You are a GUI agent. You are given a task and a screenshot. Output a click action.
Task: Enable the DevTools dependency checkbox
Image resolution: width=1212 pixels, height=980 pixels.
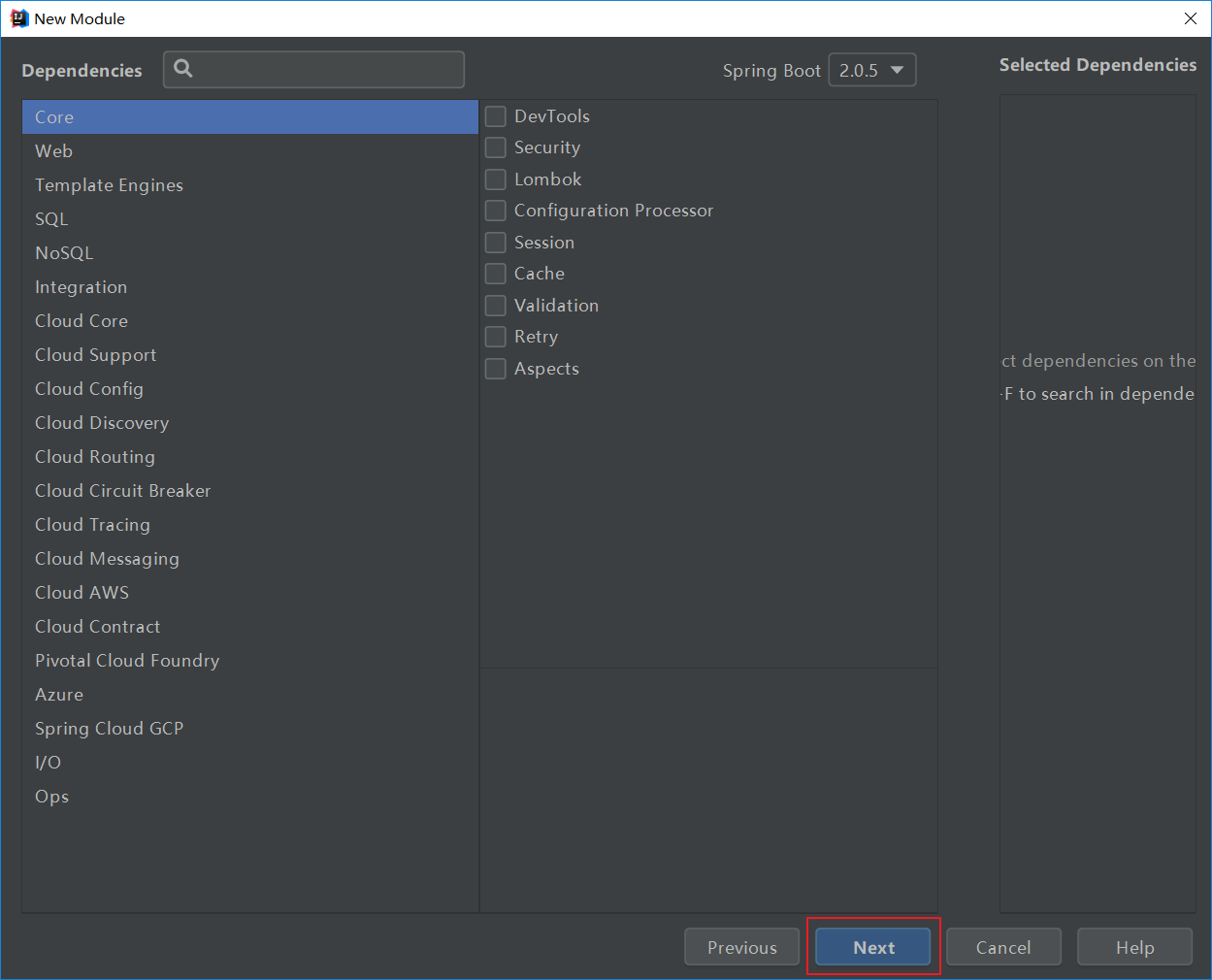(496, 116)
